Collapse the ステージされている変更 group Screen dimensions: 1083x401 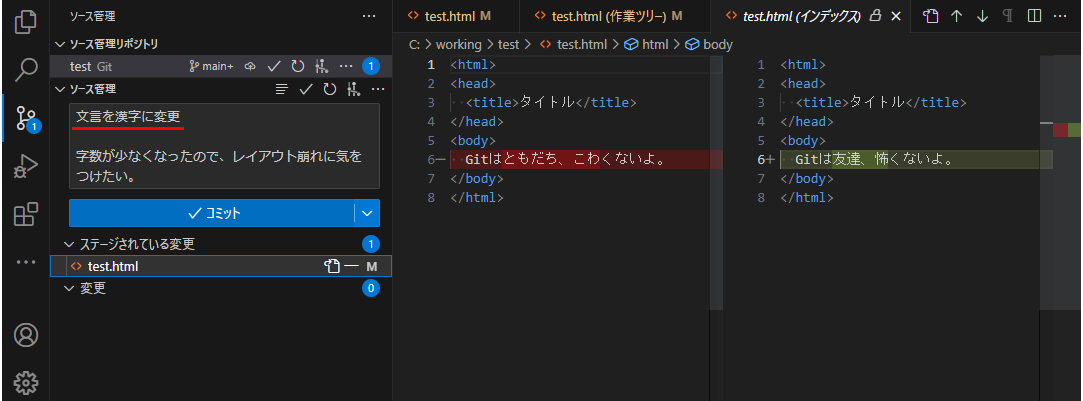click(68, 244)
